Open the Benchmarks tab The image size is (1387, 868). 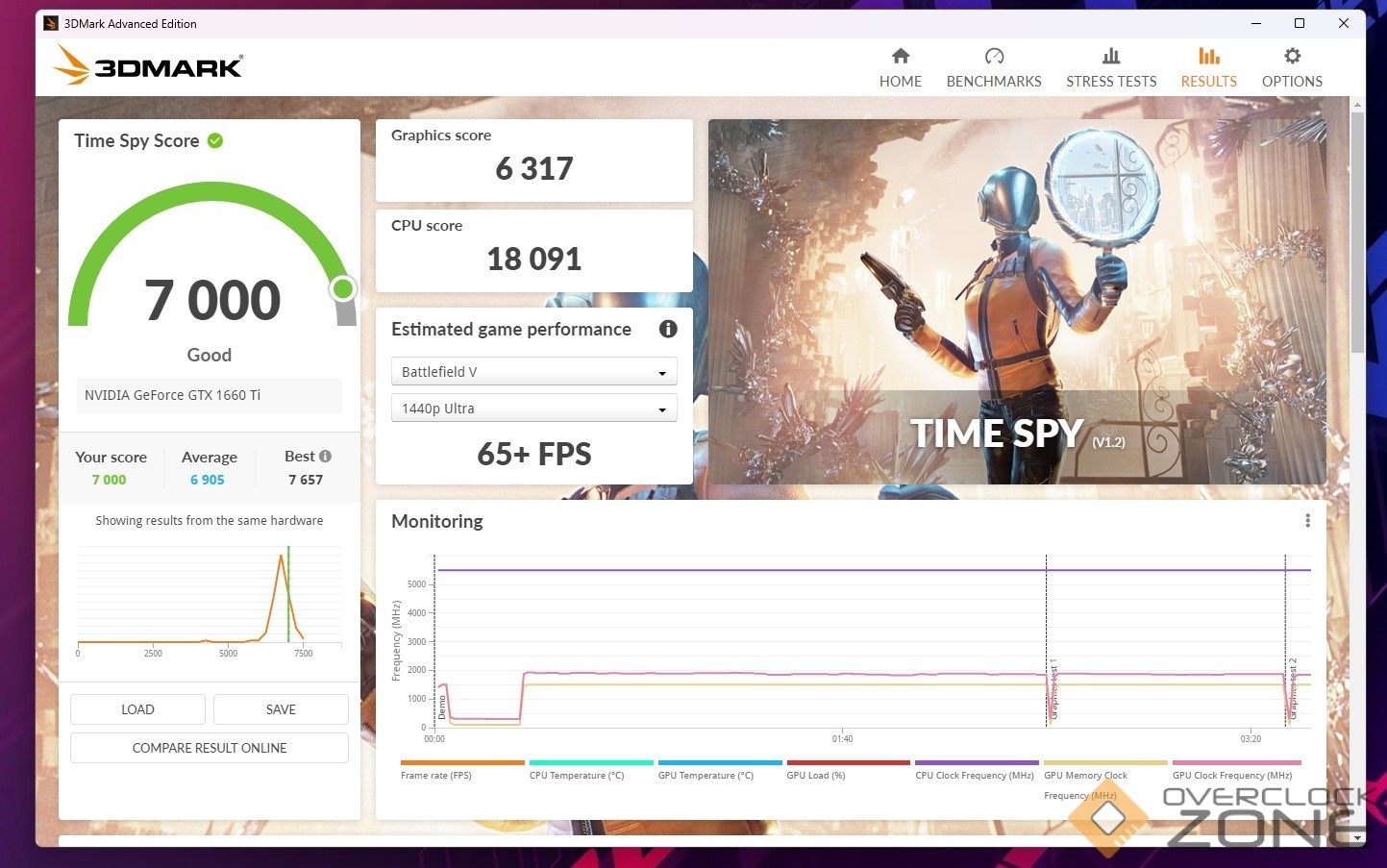tap(994, 67)
